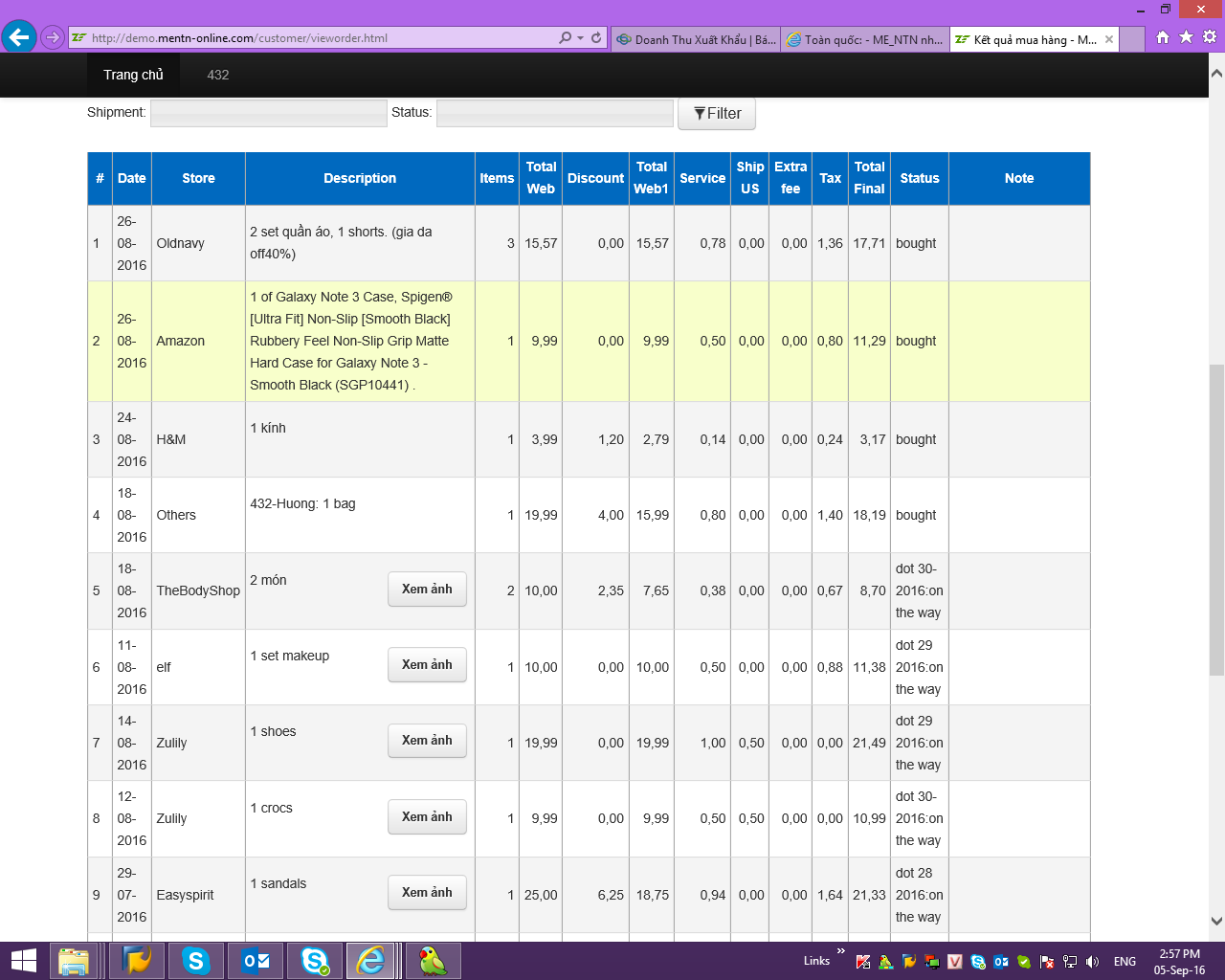Click the Action Center flag tray icon
Screen dimensions: 1225x980
tap(1047, 962)
